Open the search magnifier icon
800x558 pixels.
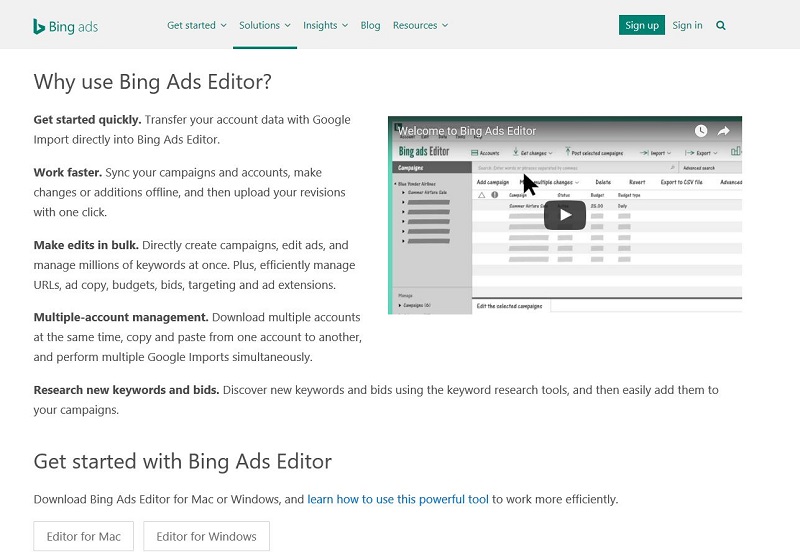(720, 26)
